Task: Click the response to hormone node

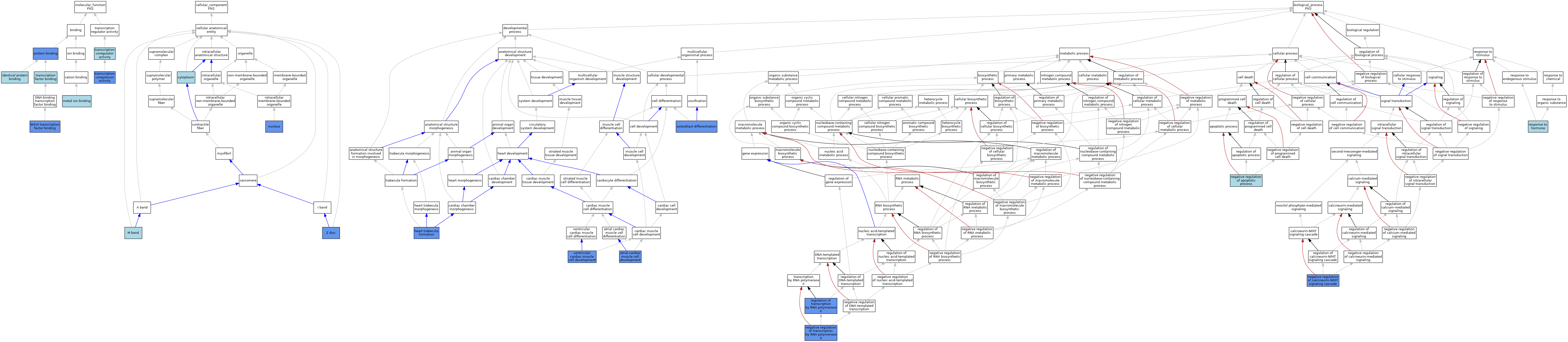Action: point(1538,127)
